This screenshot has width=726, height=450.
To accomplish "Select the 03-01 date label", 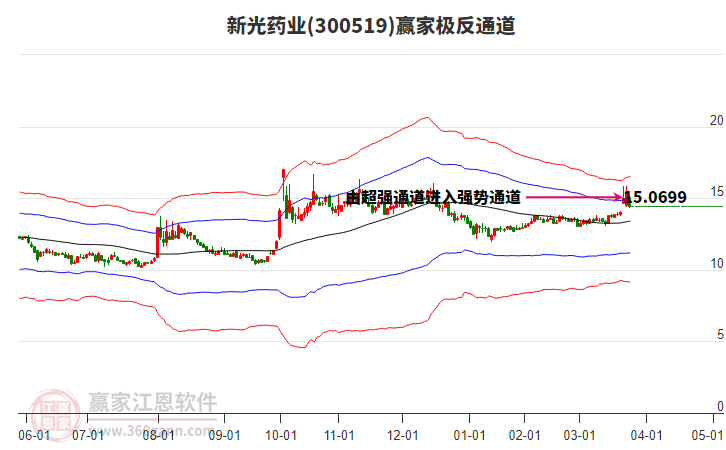I will click(579, 436).
